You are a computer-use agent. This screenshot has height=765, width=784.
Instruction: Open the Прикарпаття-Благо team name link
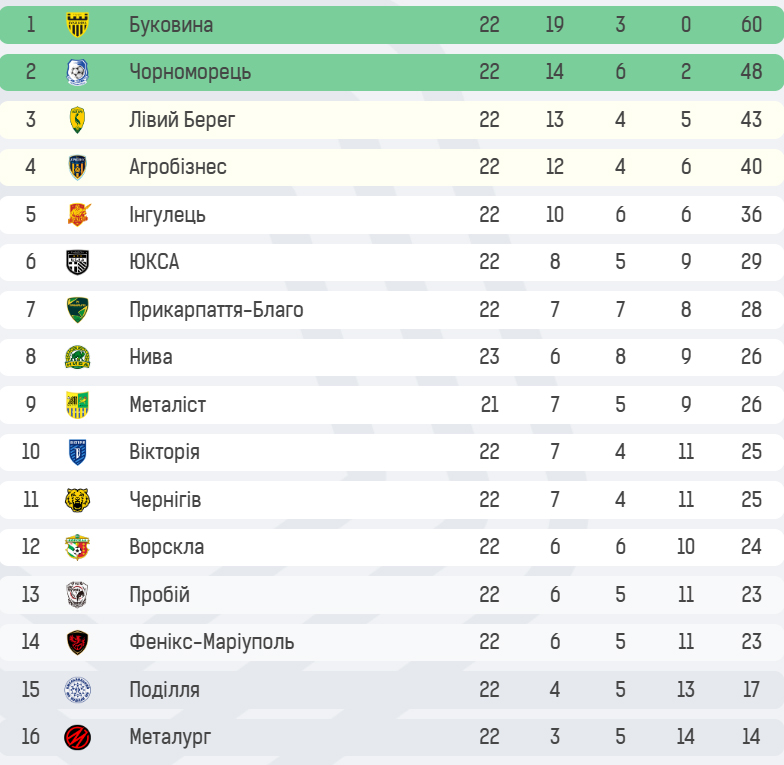(x=216, y=310)
